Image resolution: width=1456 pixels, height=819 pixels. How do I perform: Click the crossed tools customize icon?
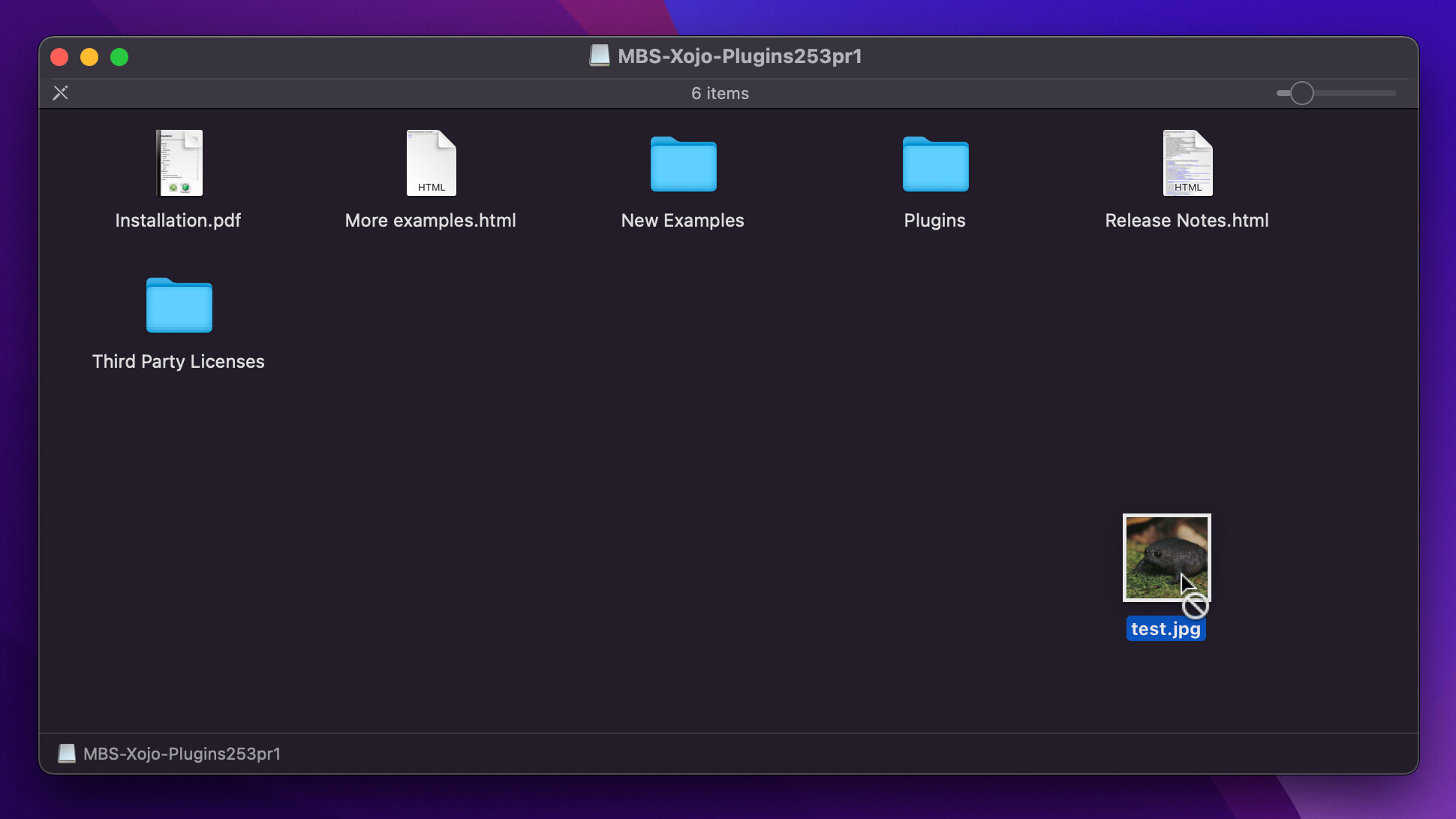point(61,93)
